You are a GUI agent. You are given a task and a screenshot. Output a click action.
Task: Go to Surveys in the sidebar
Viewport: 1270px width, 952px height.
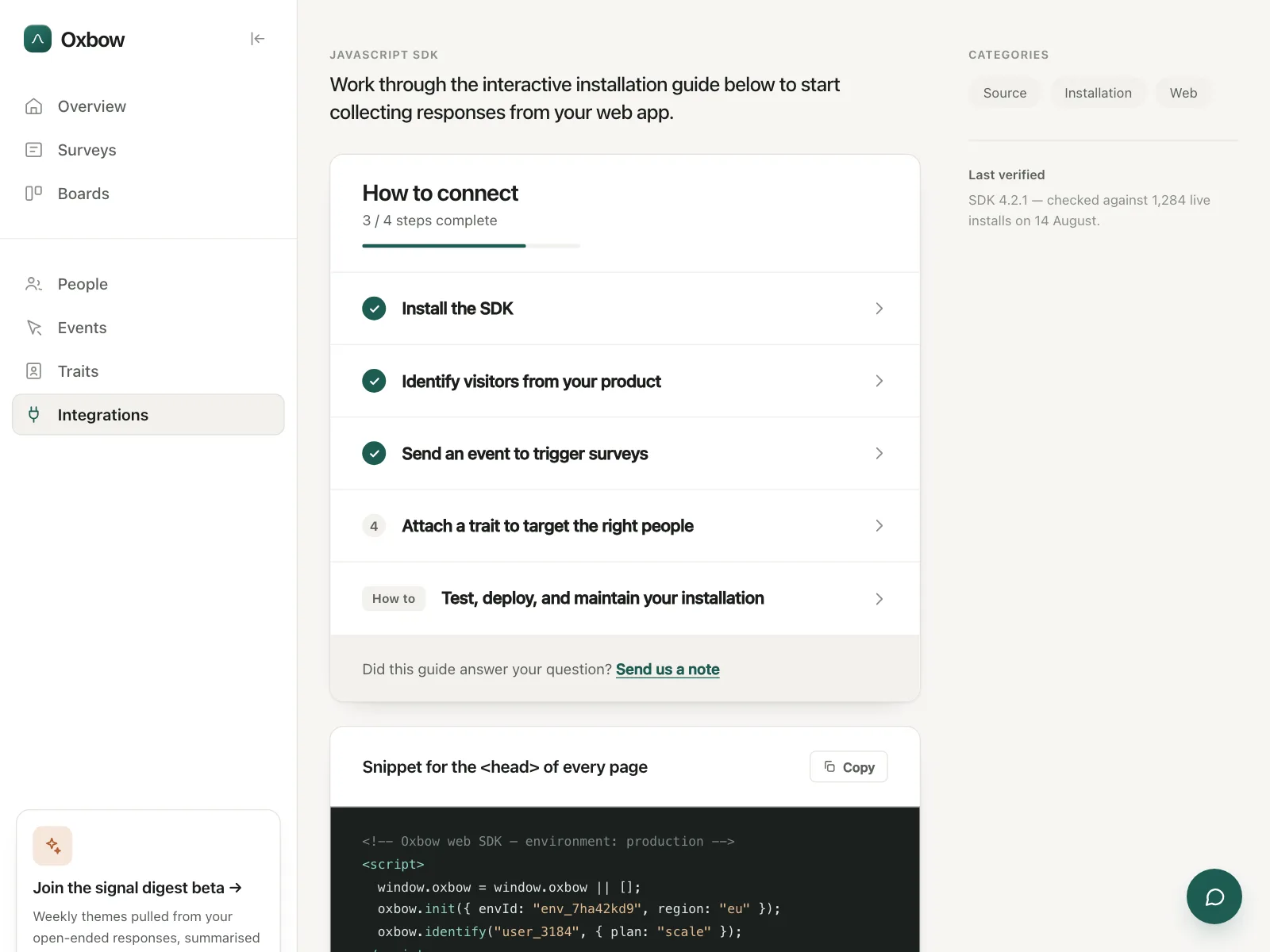(x=148, y=150)
